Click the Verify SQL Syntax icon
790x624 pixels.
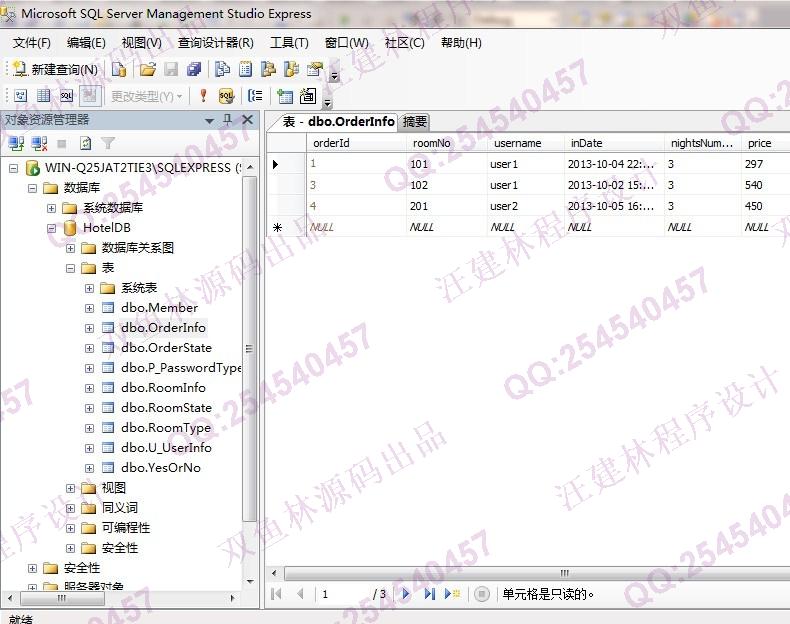pos(226,96)
